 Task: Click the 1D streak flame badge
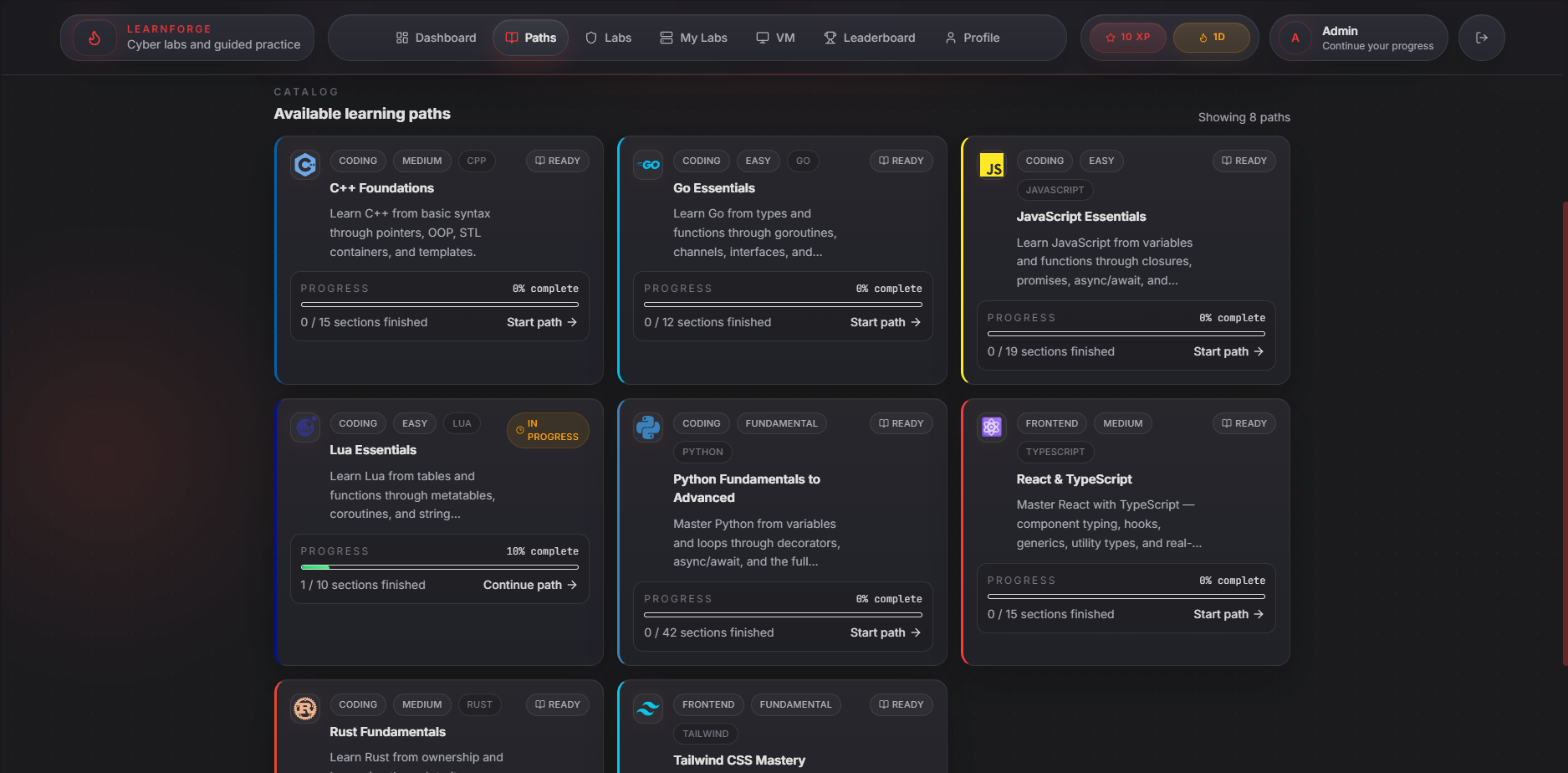(1212, 38)
